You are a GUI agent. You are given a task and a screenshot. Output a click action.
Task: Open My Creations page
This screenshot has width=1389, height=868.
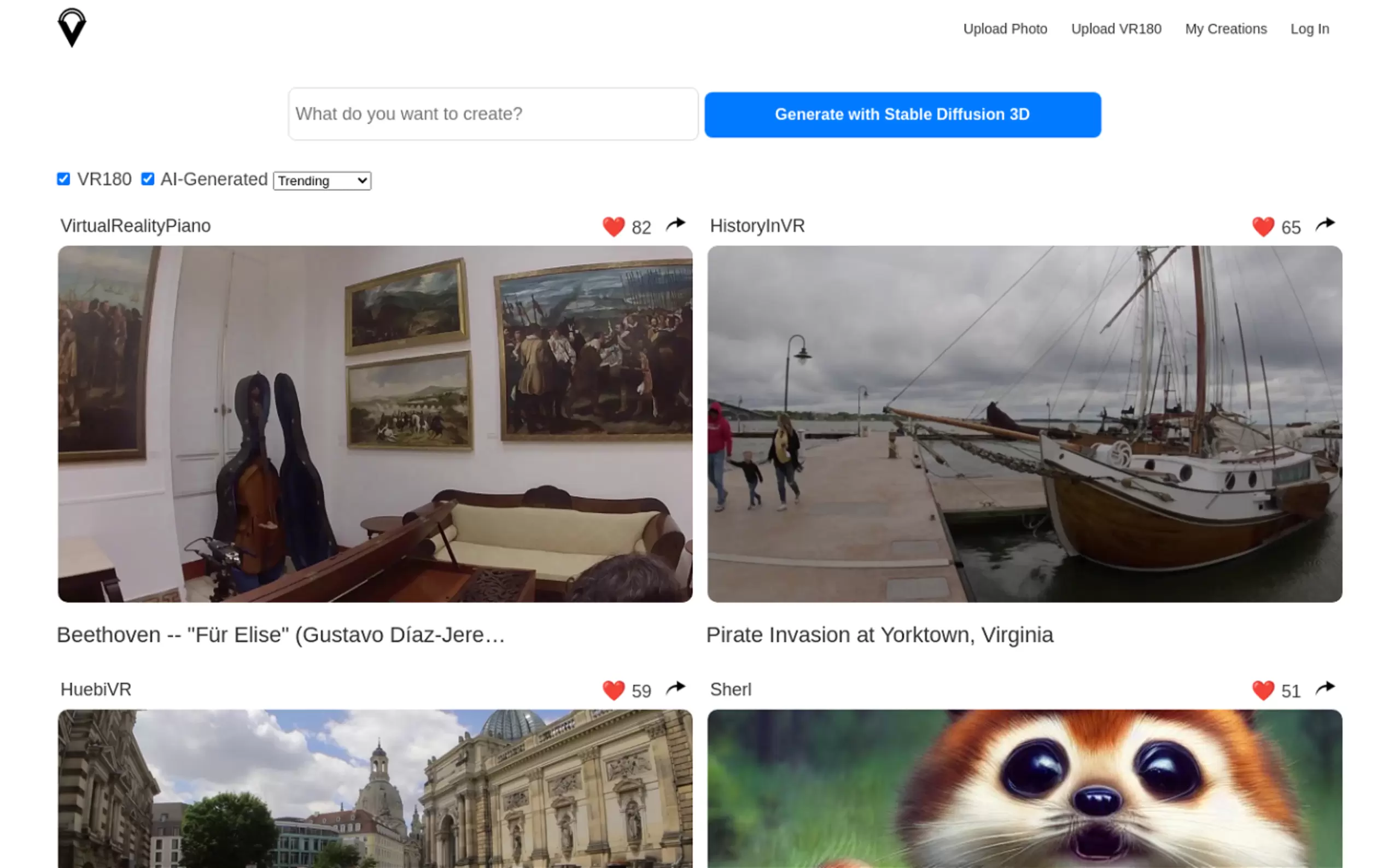pyautogui.click(x=1225, y=29)
